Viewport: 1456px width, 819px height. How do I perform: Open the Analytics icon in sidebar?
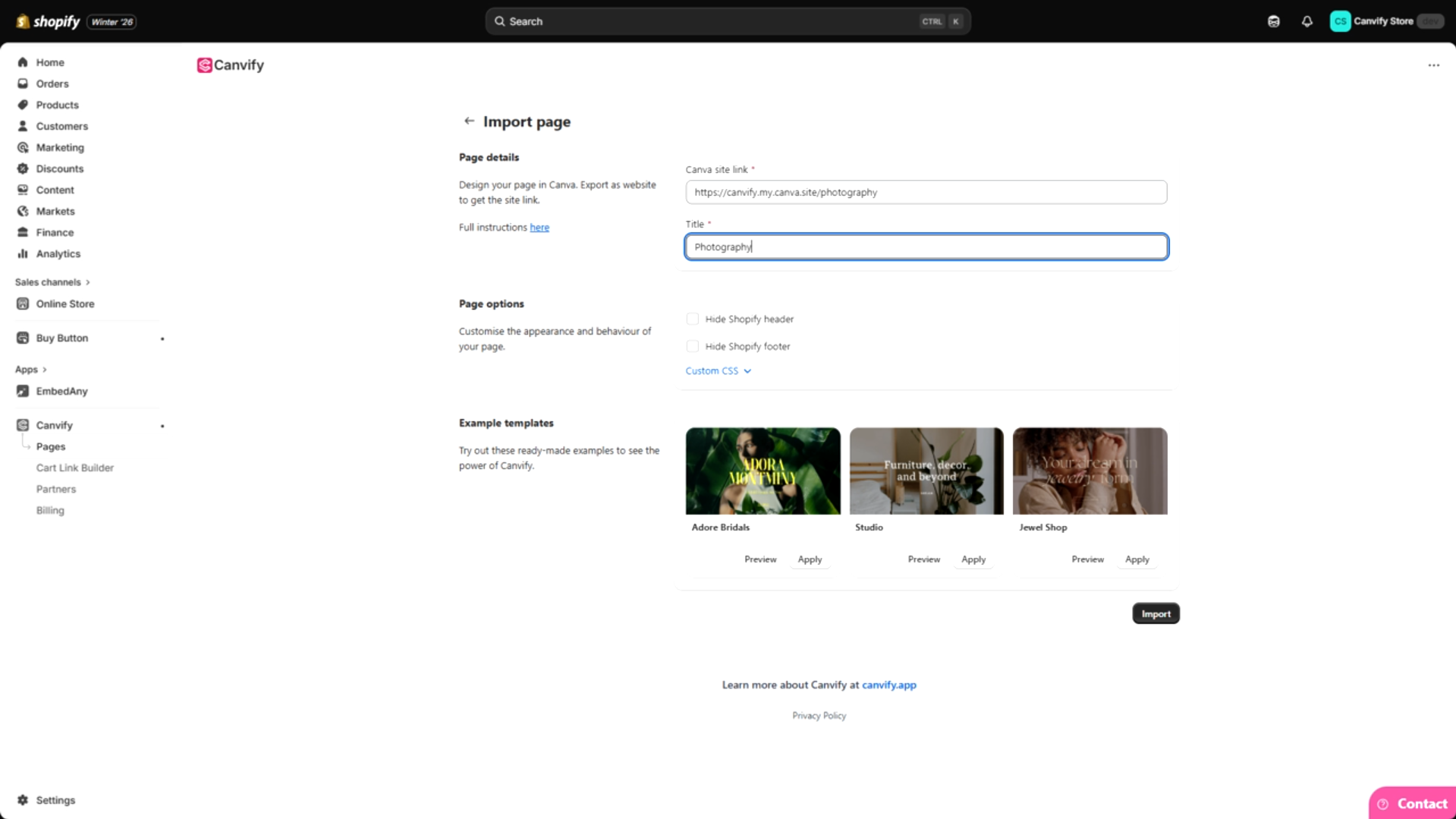[x=23, y=254]
